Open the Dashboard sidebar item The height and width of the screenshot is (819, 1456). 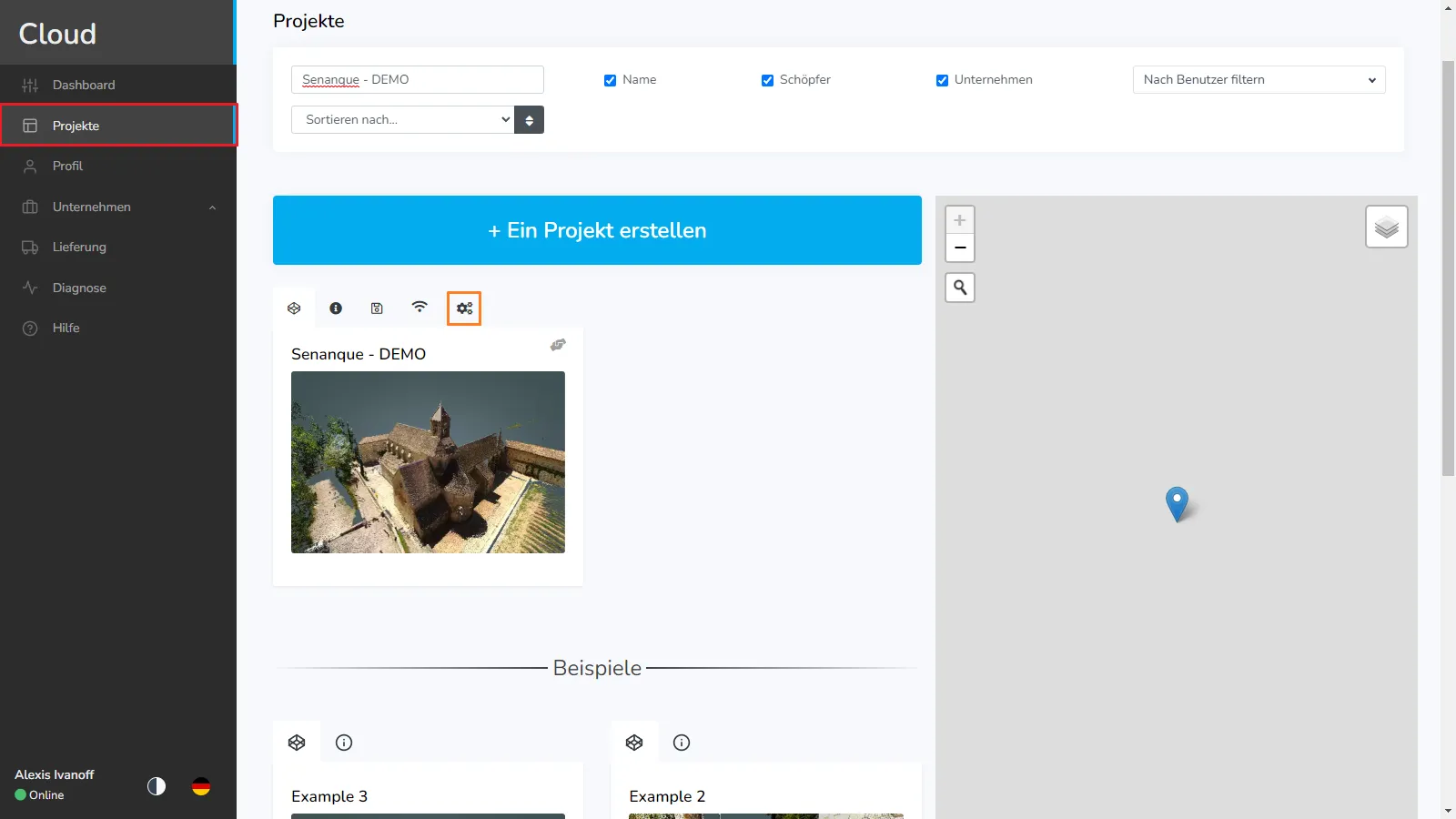(x=118, y=85)
